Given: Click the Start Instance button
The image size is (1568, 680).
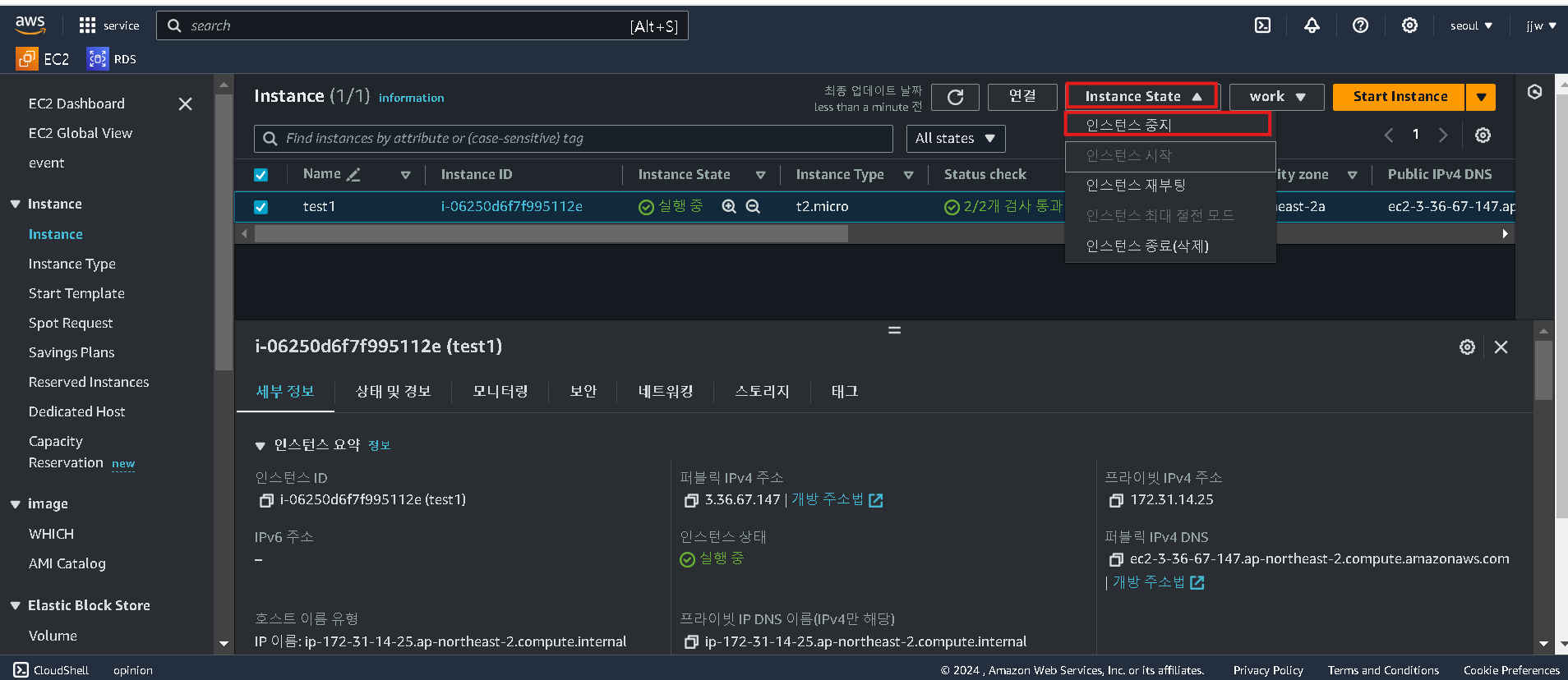Looking at the screenshot, I should [1399, 97].
